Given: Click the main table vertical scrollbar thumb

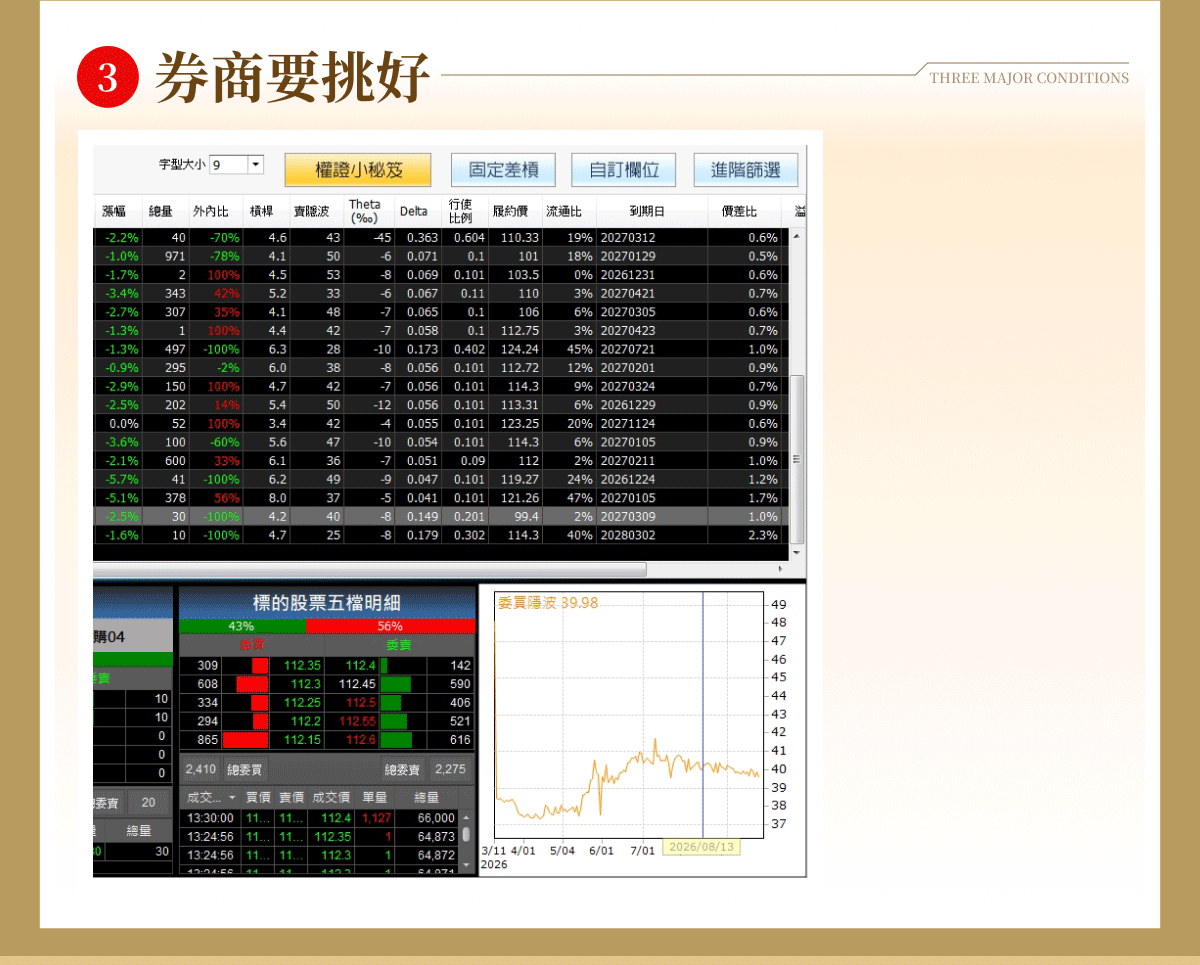Looking at the screenshot, I should pyautogui.click(x=797, y=457).
